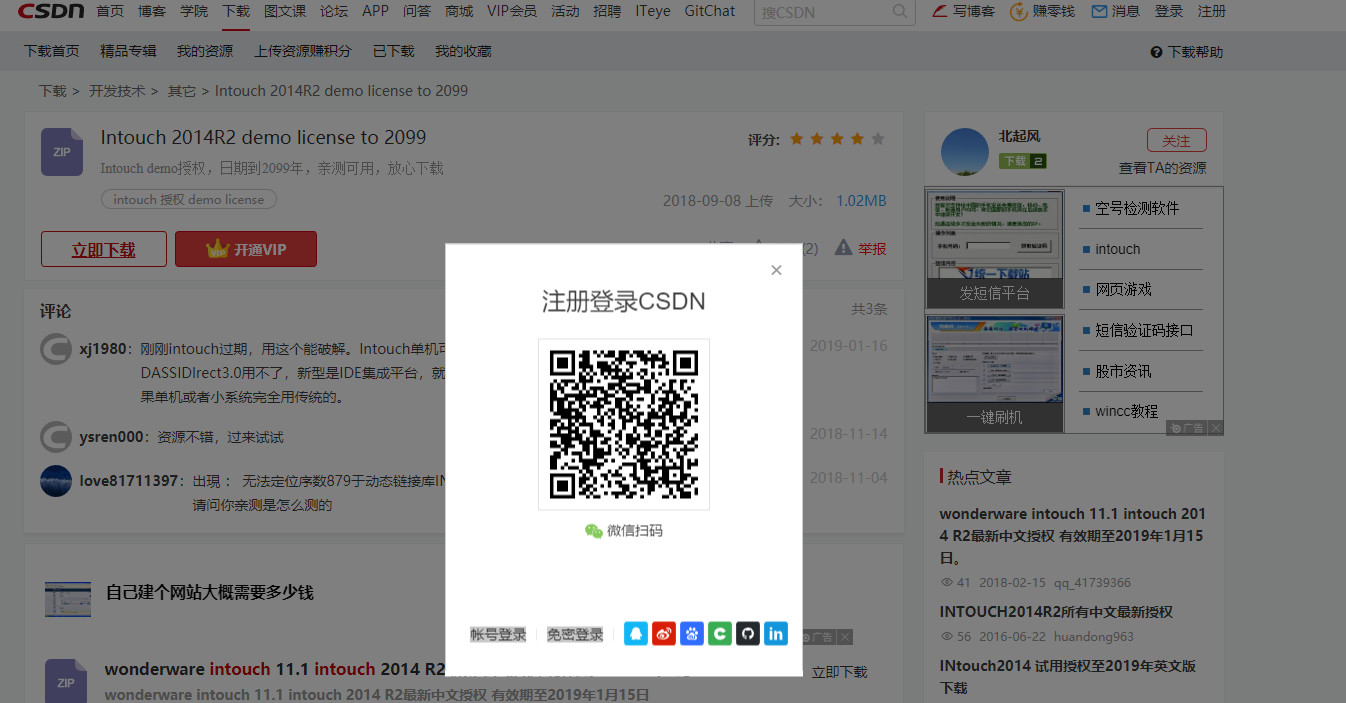Click the 发短信平台 ad thumbnail

[994, 249]
